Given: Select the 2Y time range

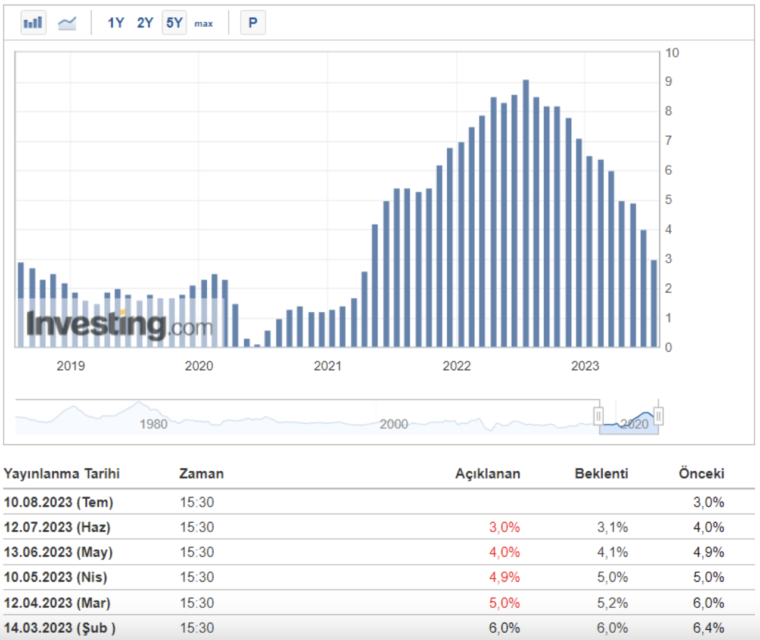Looking at the screenshot, I should click(x=145, y=23).
